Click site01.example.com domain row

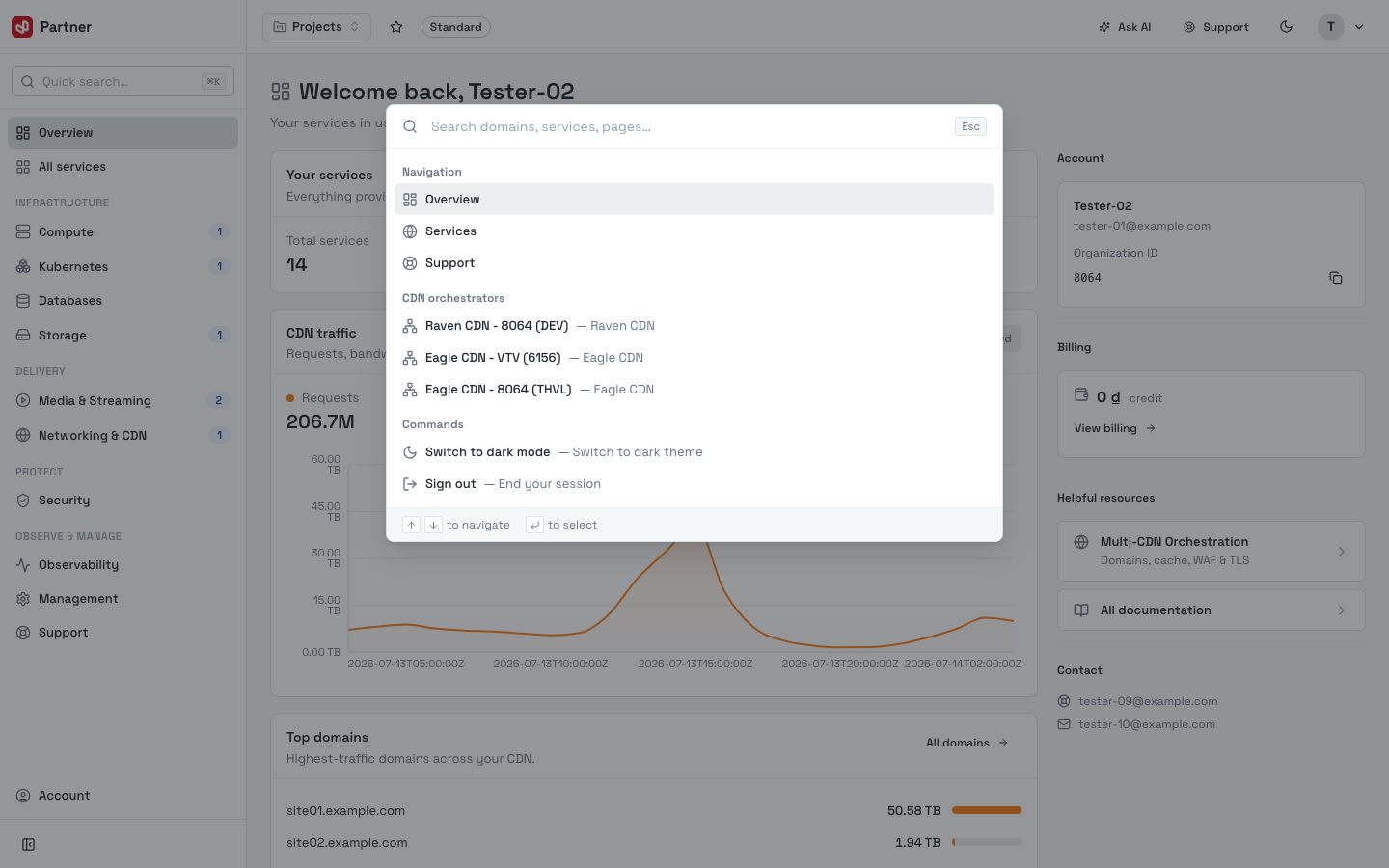(x=654, y=811)
